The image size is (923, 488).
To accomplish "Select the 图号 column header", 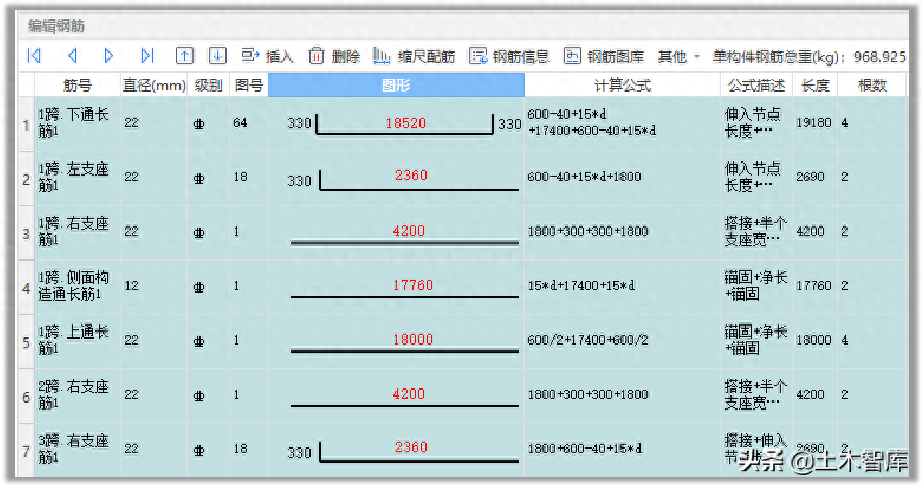I will point(249,85).
